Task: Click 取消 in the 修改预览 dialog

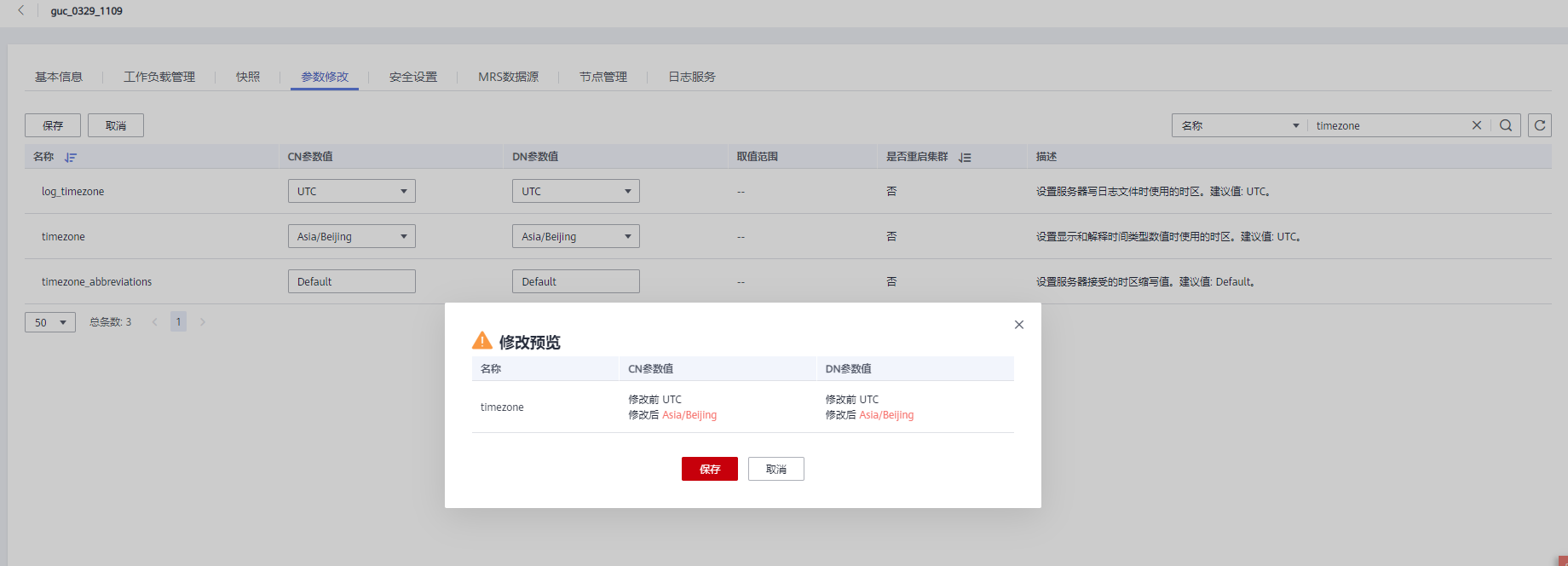Action: click(776, 469)
